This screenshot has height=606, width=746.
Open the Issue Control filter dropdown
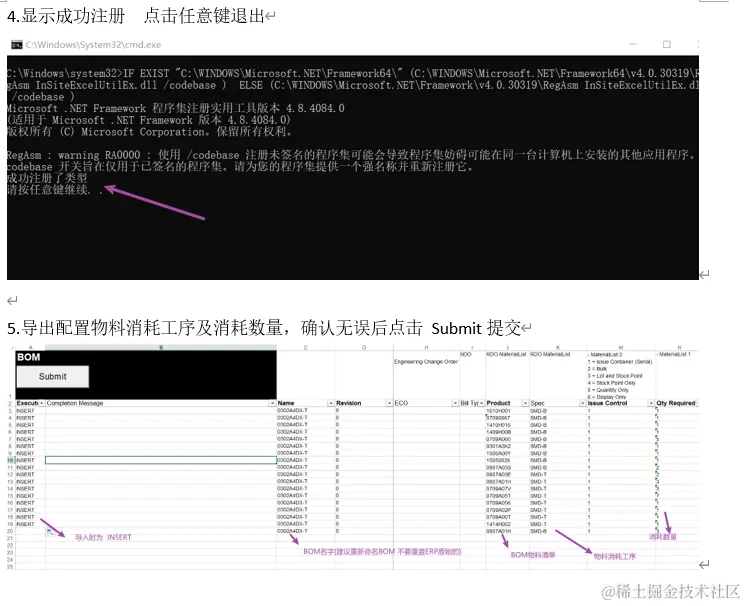(x=651, y=403)
